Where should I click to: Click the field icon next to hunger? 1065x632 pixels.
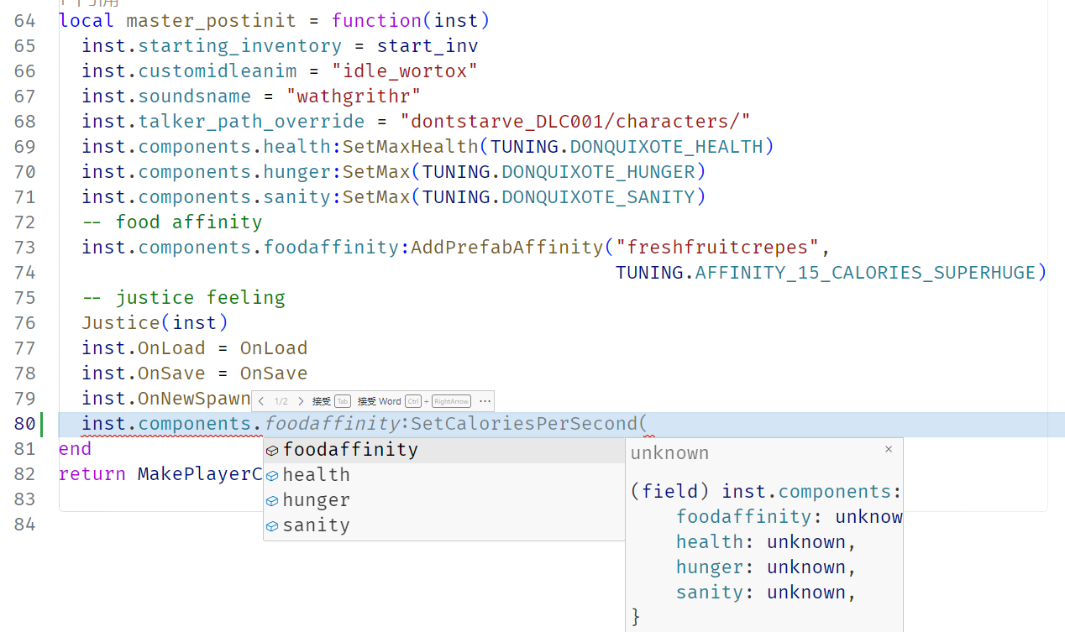(272, 501)
